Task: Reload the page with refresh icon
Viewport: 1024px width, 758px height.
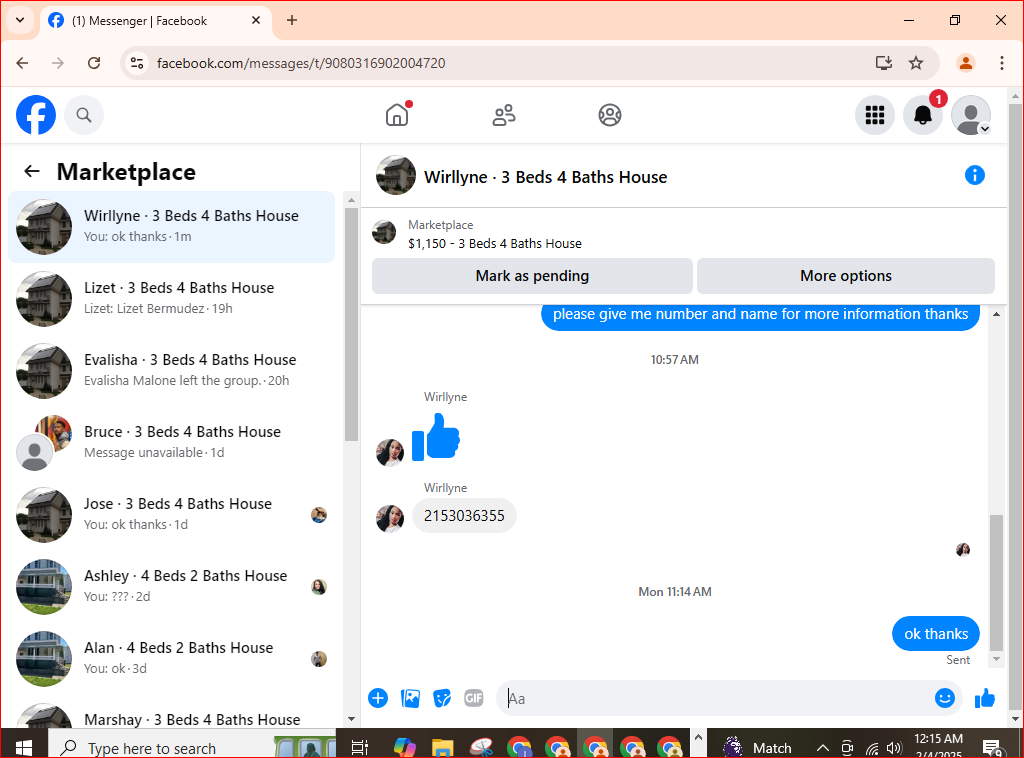Action: click(x=94, y=63)
